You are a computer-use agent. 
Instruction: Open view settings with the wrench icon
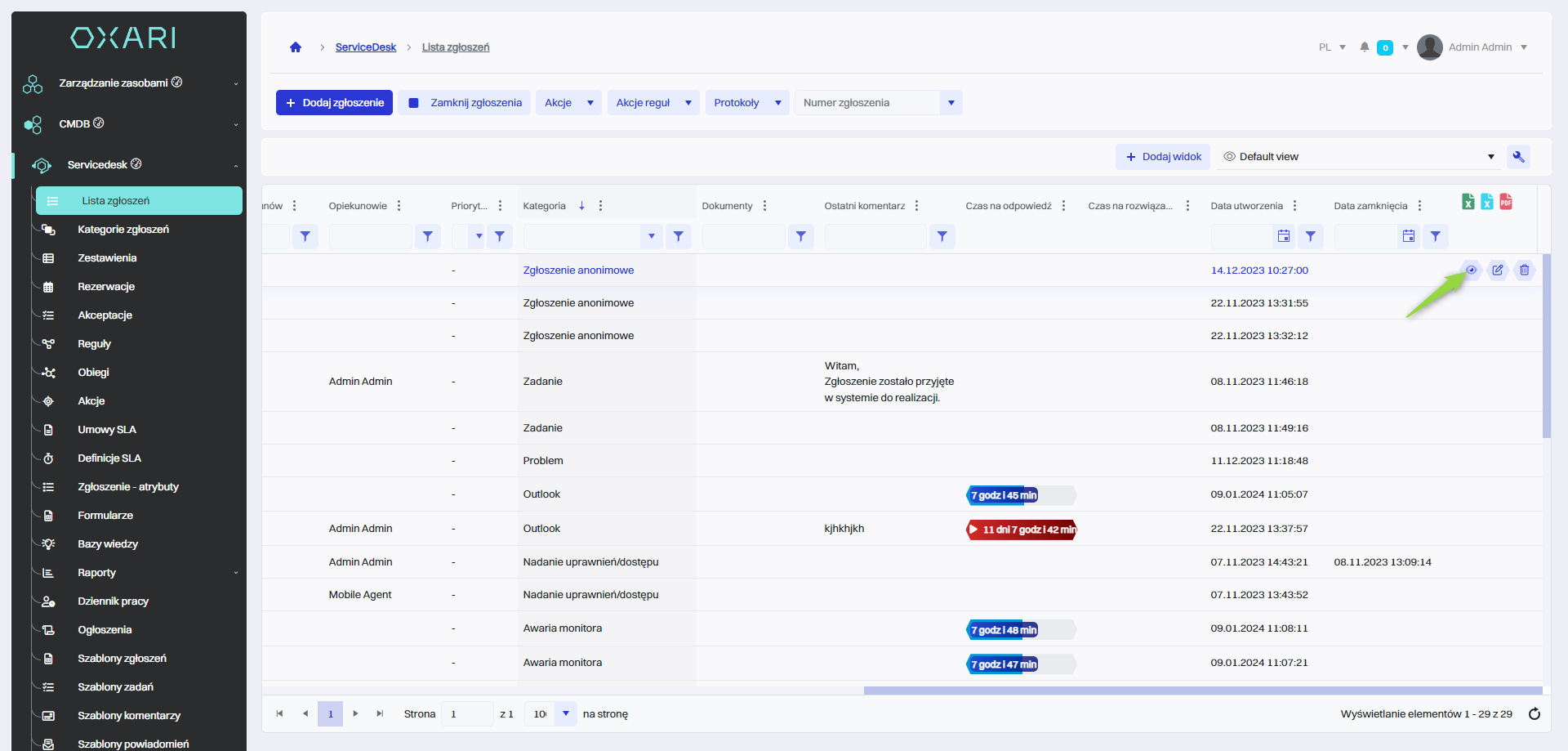coord(1518,157)
